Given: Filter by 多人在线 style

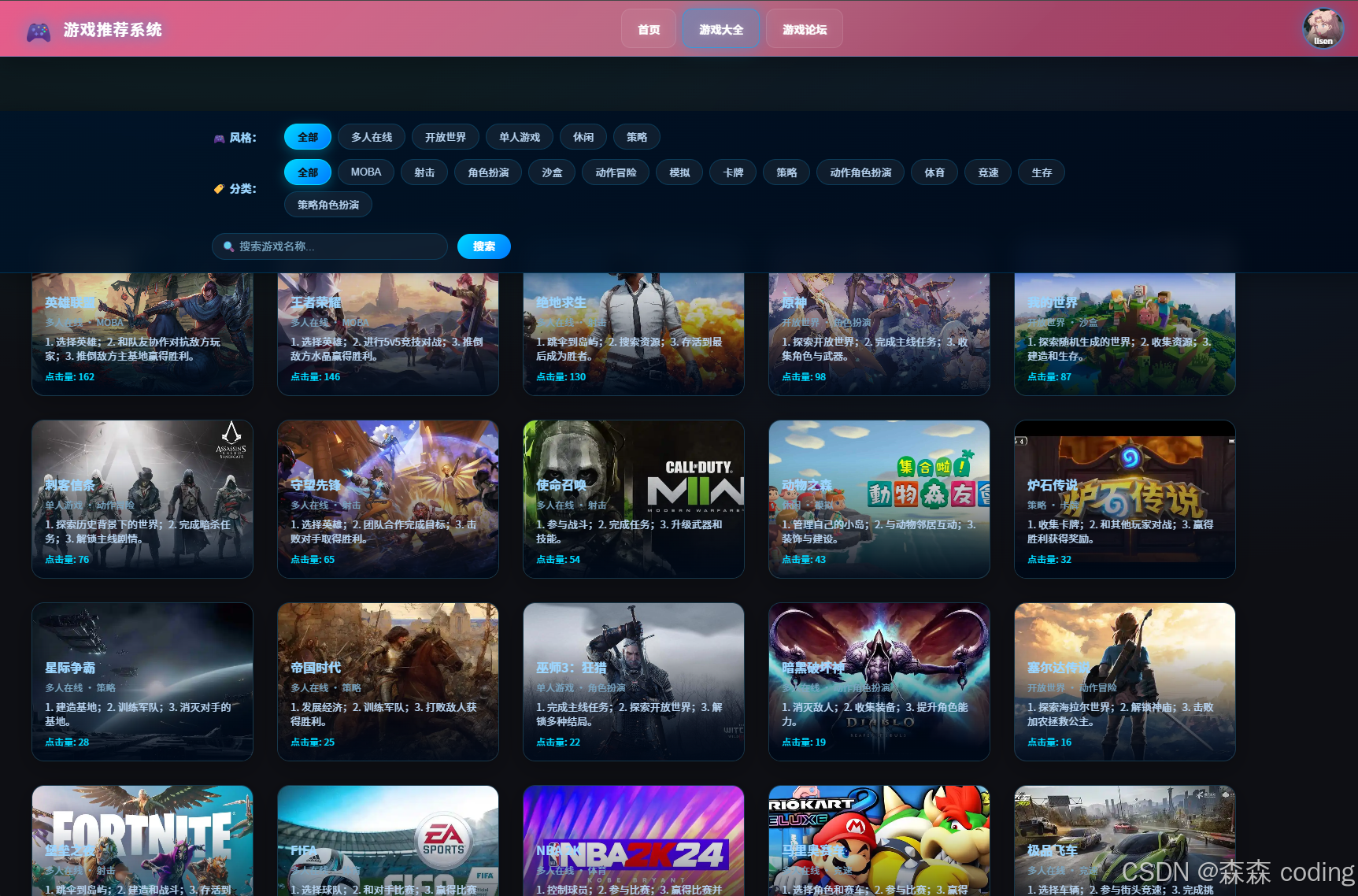Looking at the screenshot, I should pyautogui.click(x=372, y=137).
